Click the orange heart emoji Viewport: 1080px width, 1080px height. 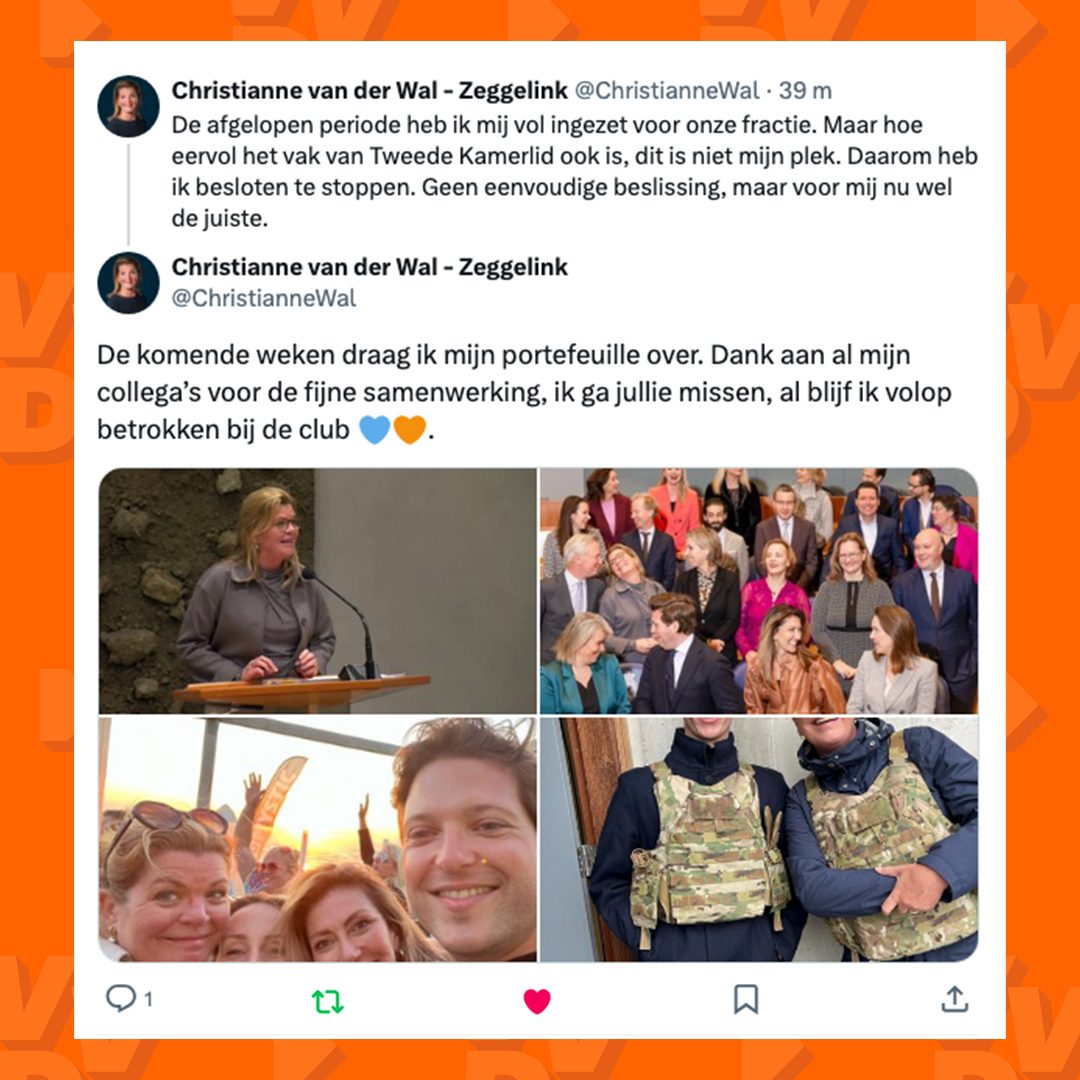tap(410, 429)
